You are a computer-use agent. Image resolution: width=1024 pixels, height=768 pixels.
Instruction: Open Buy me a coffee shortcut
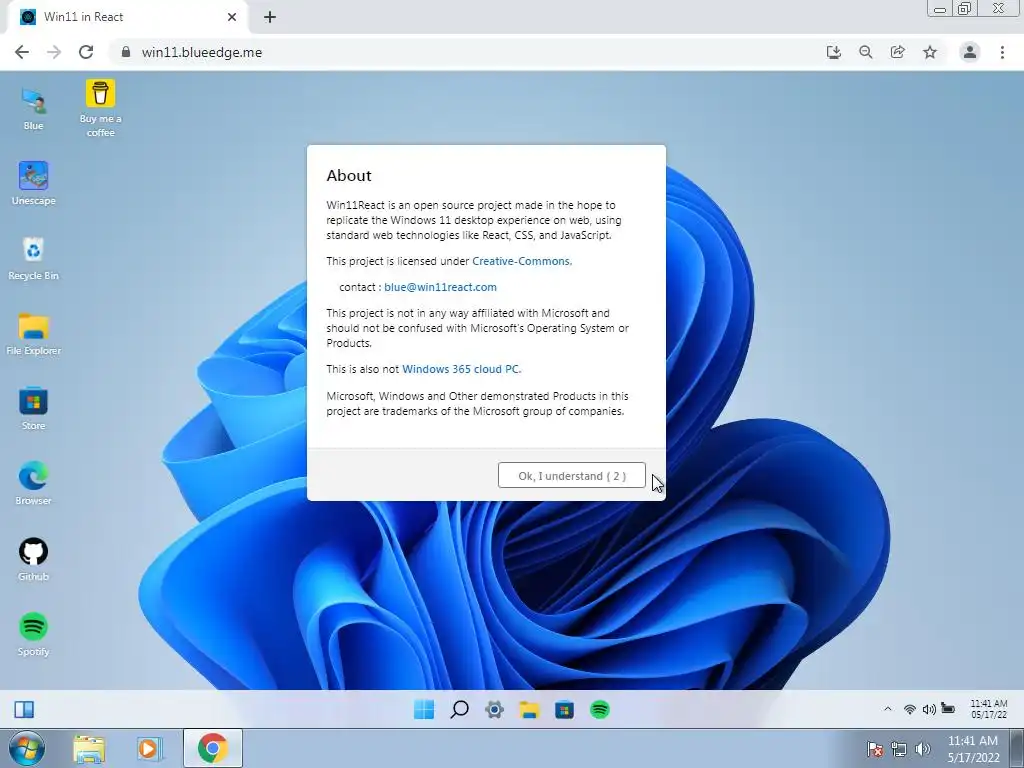point(100,108)
